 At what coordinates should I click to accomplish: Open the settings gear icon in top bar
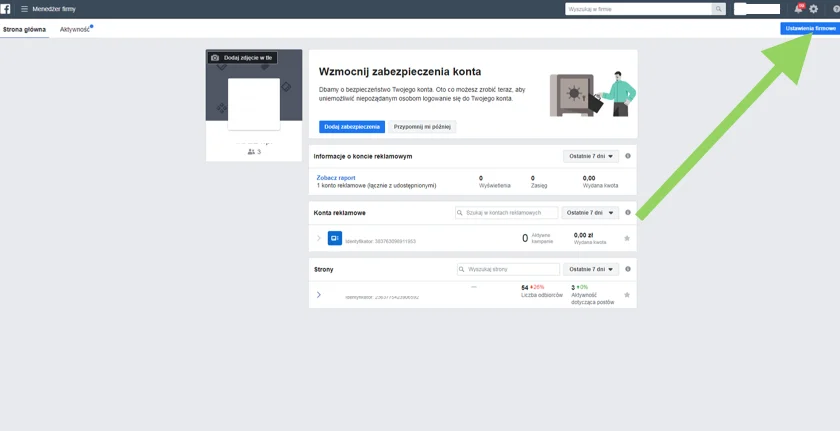pyautogui.click(x=814, y=9)
